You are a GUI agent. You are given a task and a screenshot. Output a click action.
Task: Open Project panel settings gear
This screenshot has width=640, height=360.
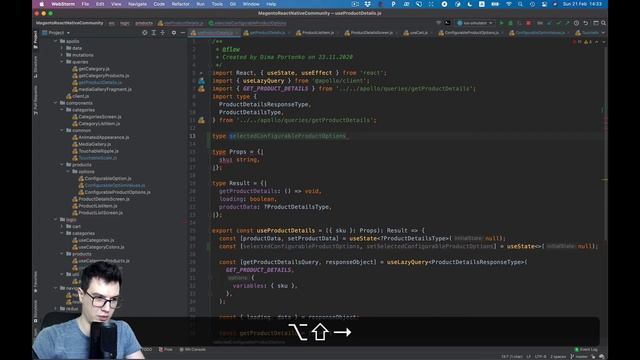[174, 33]
